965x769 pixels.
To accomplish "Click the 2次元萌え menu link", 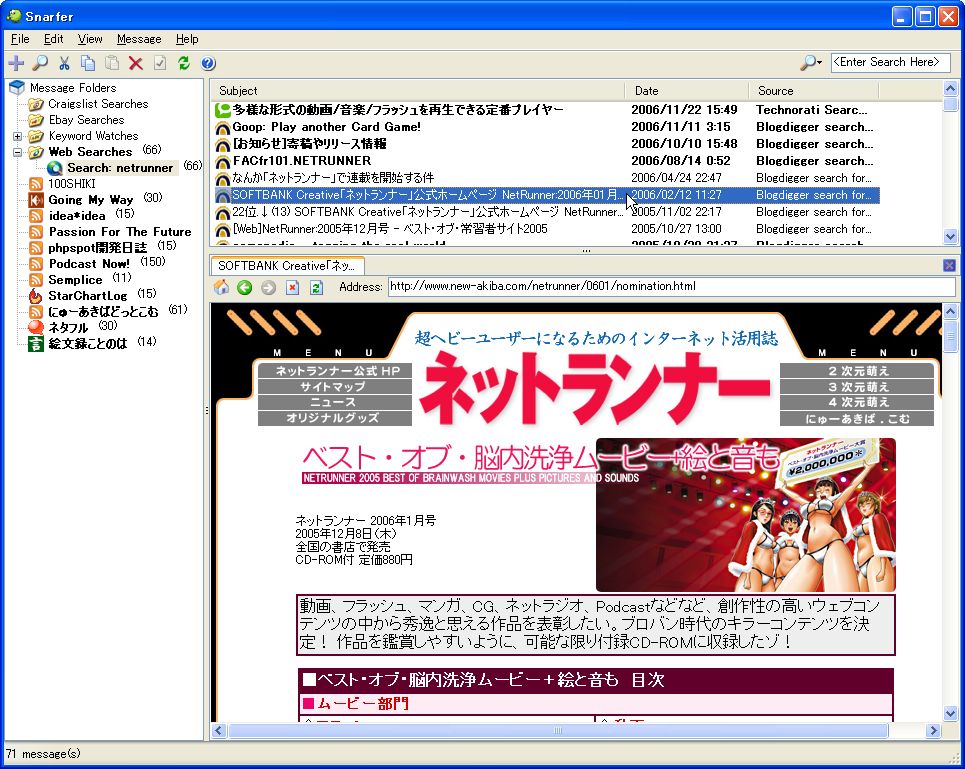I will [857, 371].
